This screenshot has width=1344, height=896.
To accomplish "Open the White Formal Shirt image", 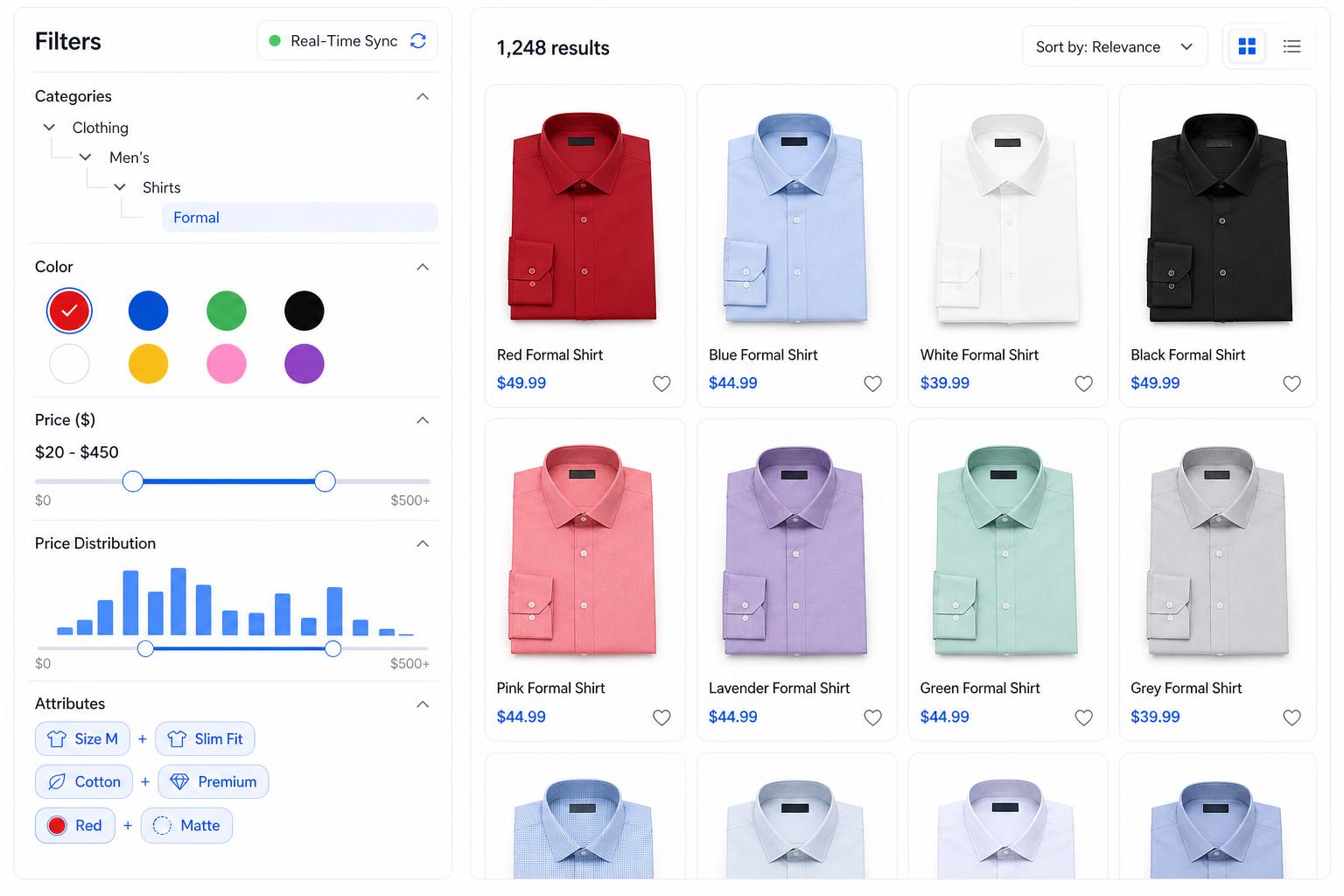I will [x=1008, y=218].
